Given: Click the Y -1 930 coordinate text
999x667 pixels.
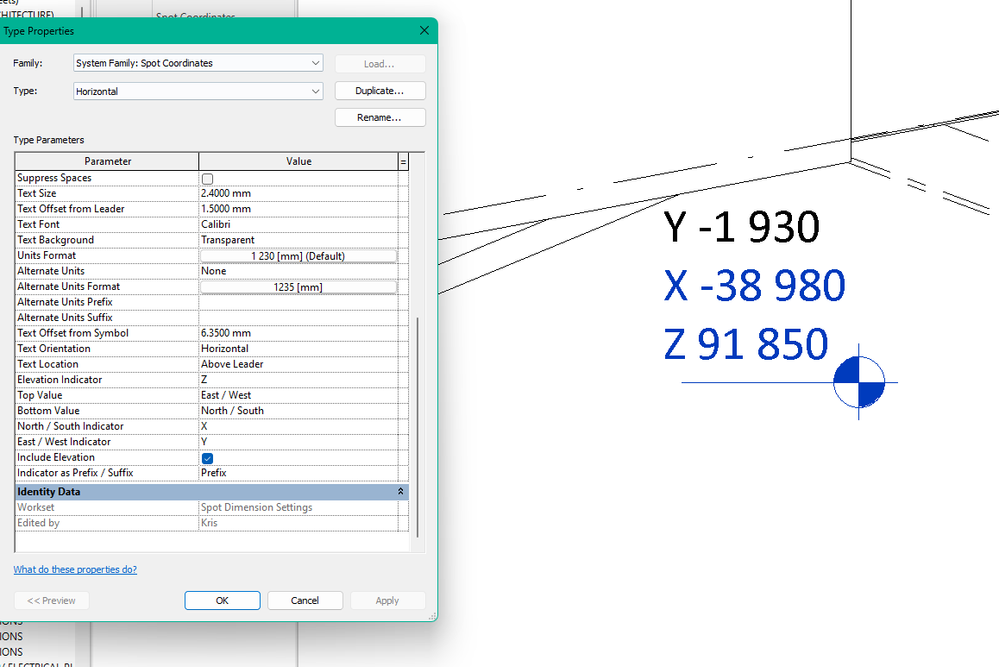Looking at the screenshot, I should (x=741, y=227).
